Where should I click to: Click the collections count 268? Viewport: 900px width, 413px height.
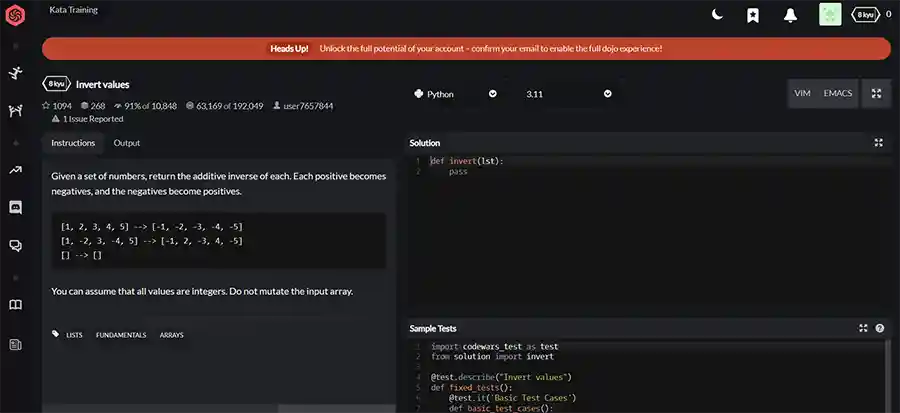click(92, 106)
